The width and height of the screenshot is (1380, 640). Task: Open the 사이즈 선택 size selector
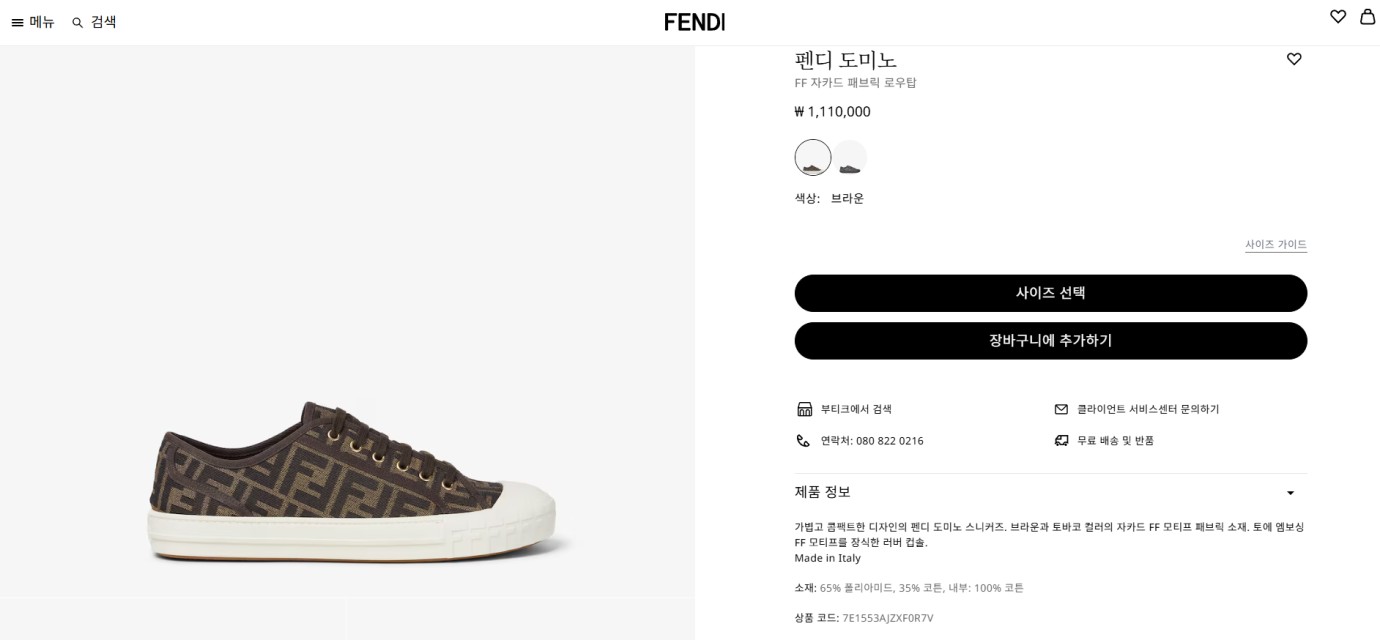(1050, 293)
